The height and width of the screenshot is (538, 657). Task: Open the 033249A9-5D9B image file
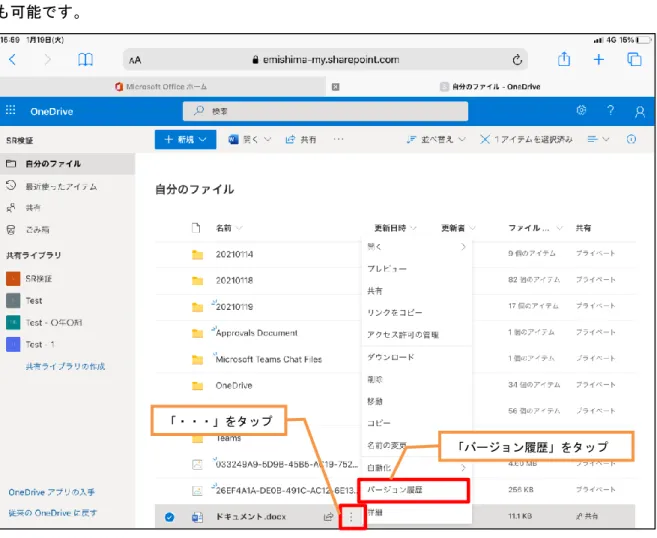click(x=287, y=464)
